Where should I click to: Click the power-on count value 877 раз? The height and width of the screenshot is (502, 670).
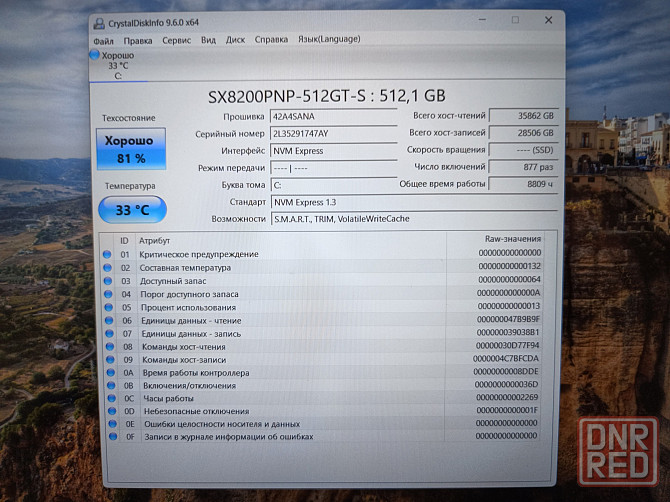click(523, 167)
